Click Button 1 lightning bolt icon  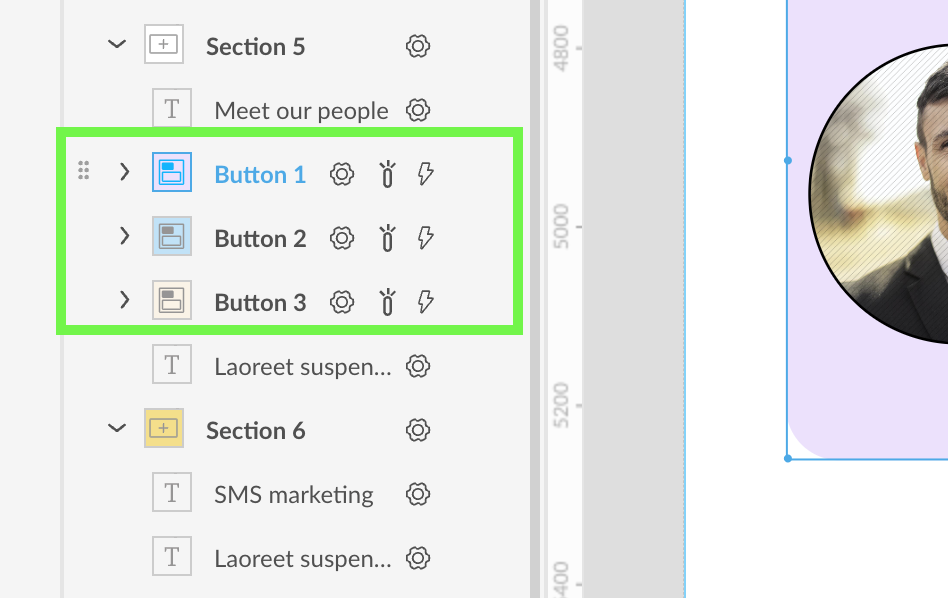pos(426,174)
